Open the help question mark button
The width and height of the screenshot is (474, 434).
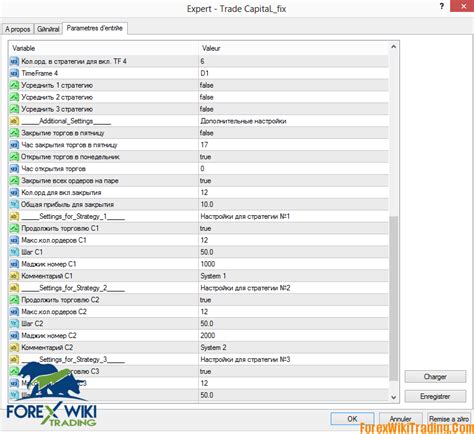tap(442, 6)
